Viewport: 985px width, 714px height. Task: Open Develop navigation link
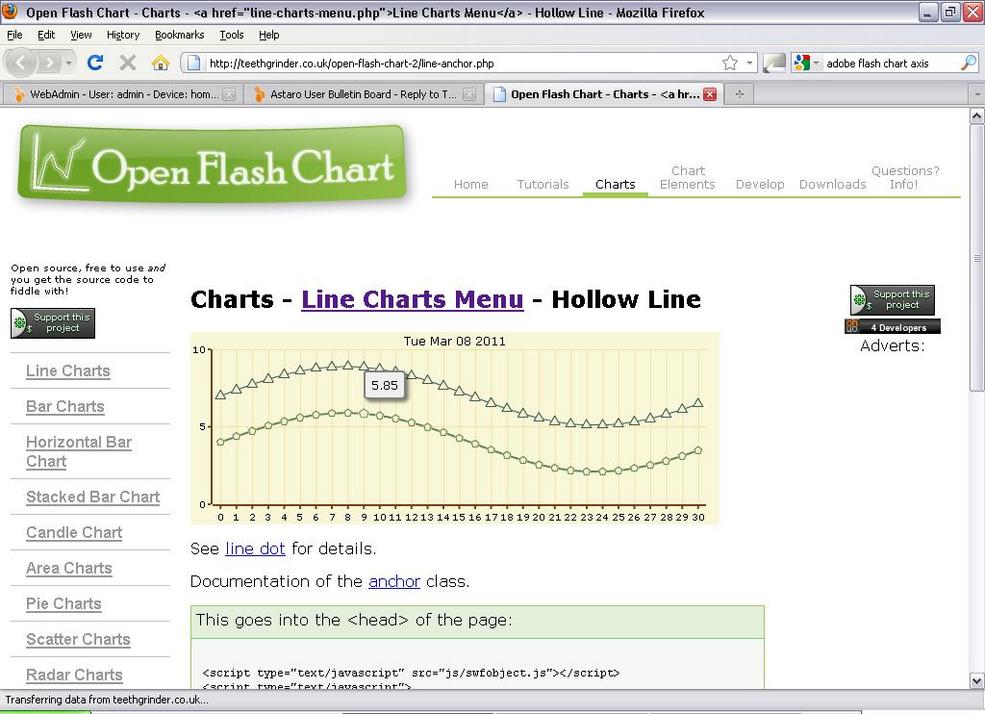point(760,184)
